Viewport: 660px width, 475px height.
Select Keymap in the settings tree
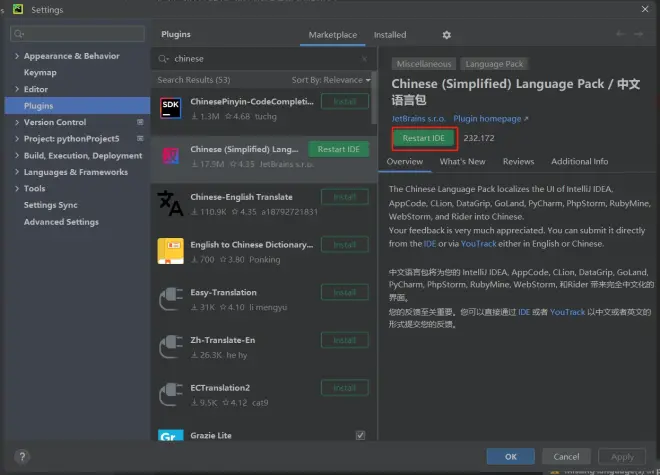coord(40,72)
